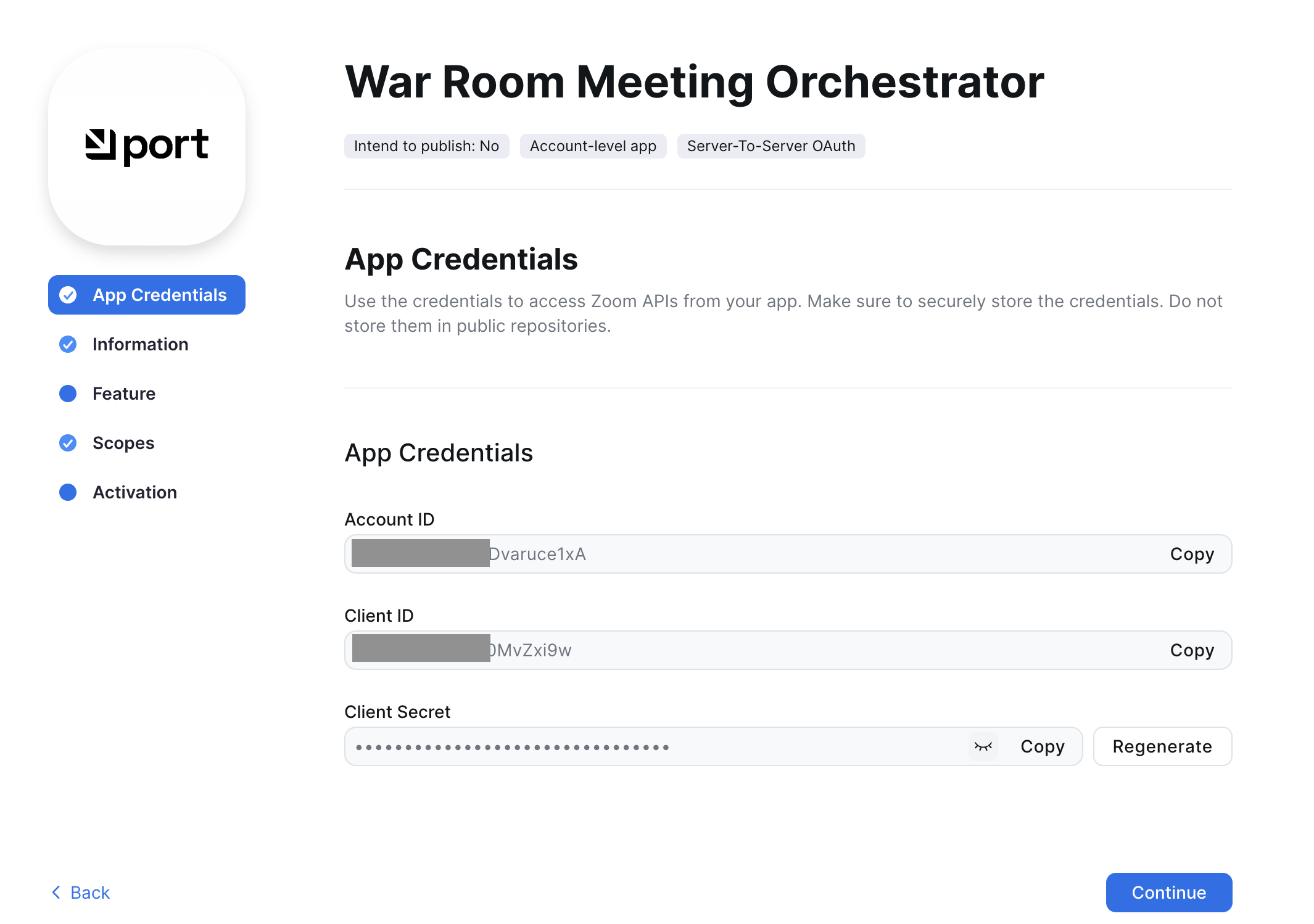Click the Back link
The height and width of the screenshot is (924, 1314).
[90, 892]
